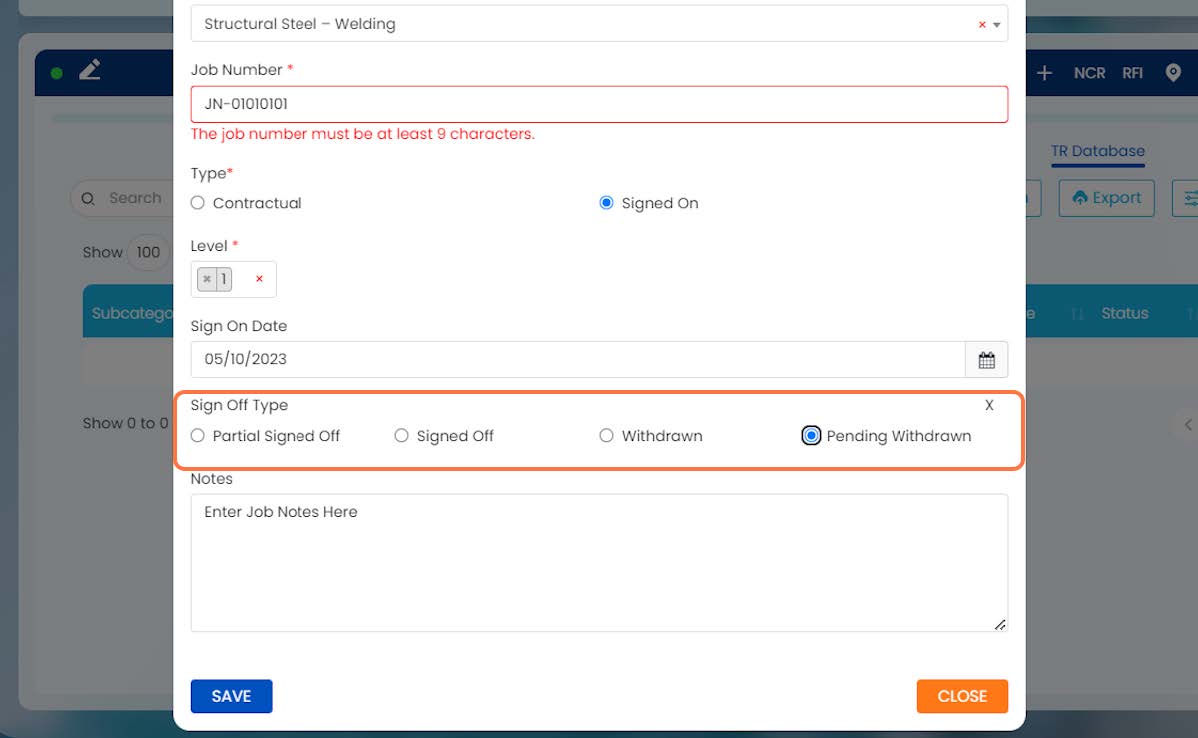Select Partial Signed Off radio option
This screenshot has height=738, width=1198.
click(x=198, y=435)
